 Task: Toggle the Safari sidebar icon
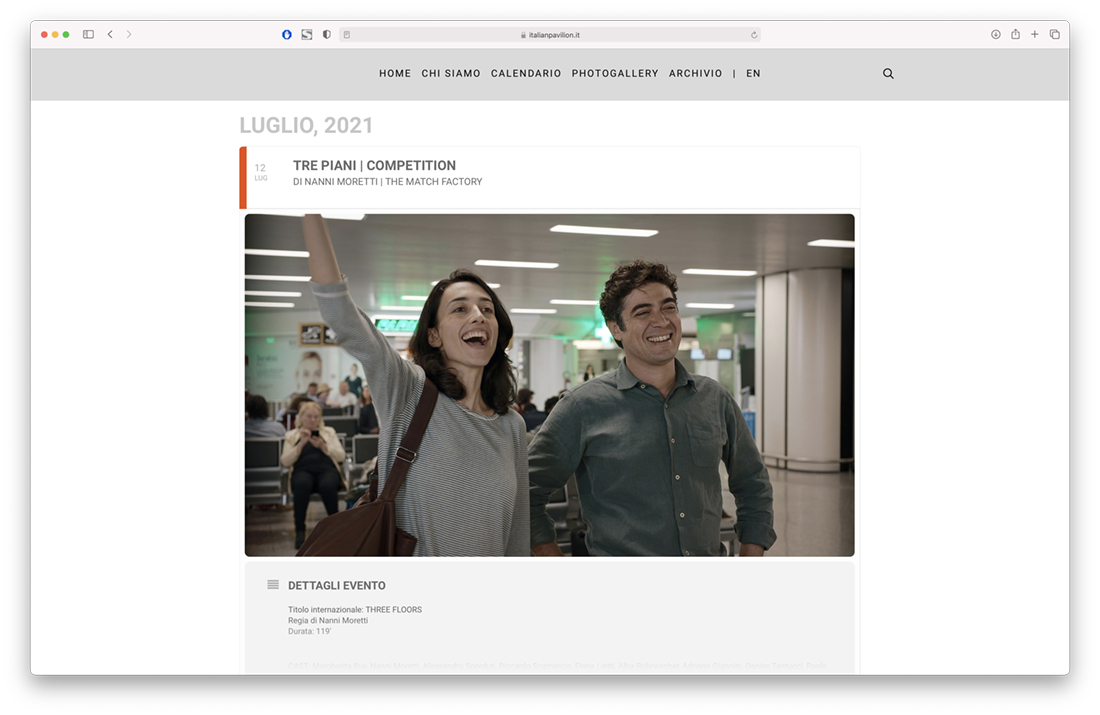(x=88, y=34)
